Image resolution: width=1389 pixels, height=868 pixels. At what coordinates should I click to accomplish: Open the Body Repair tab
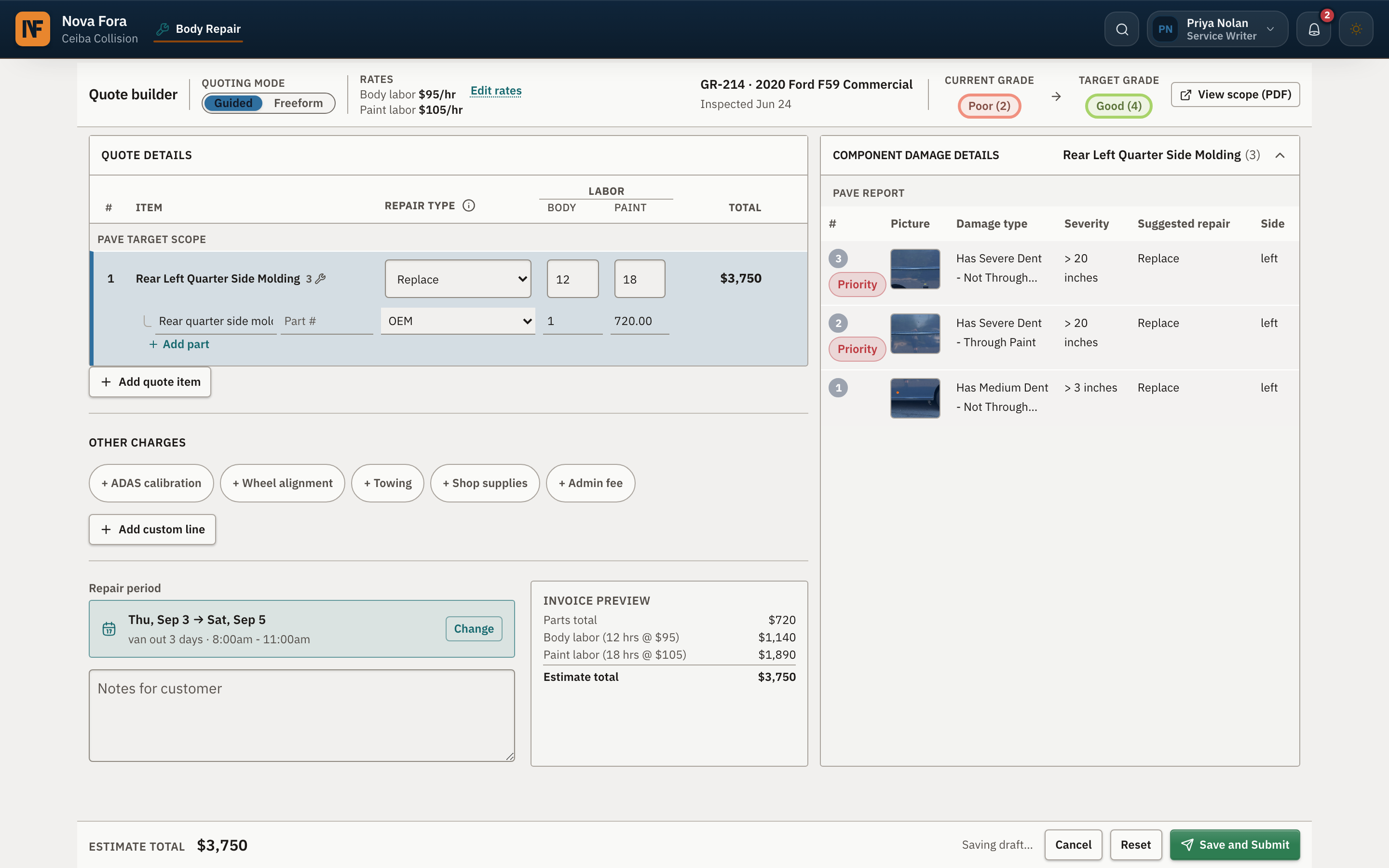[x=199, y=29]
